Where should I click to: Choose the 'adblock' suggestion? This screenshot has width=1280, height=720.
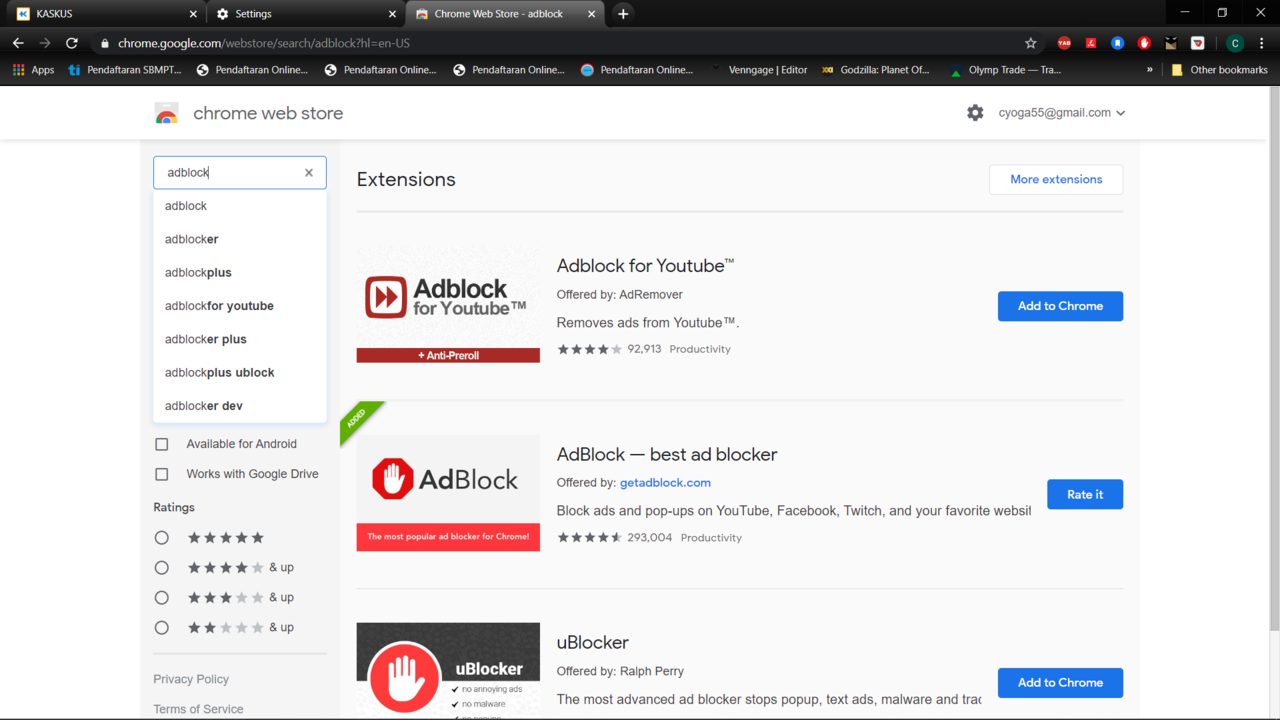point(240,206)
